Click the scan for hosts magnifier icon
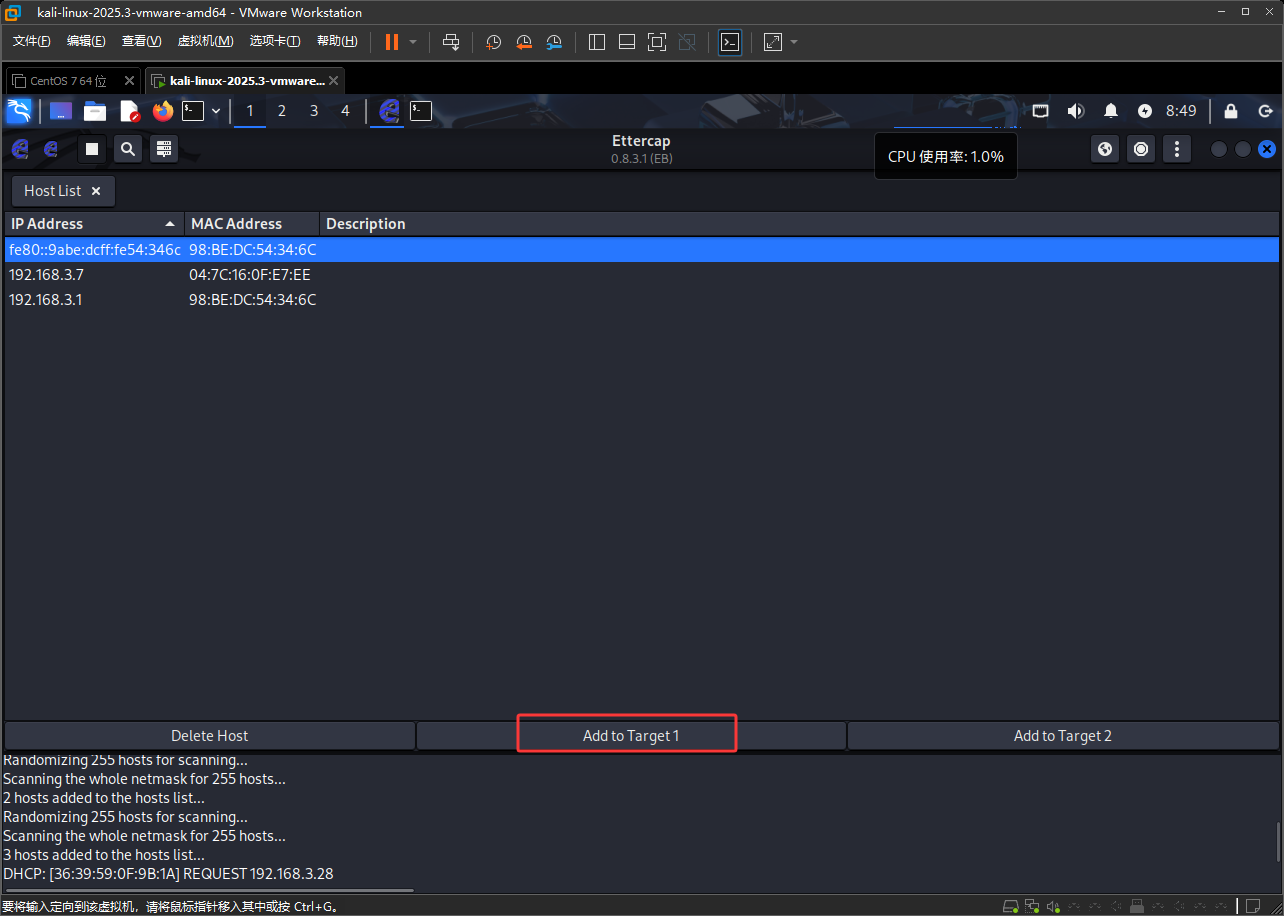The image size is (1284, 916). [128, 149]
